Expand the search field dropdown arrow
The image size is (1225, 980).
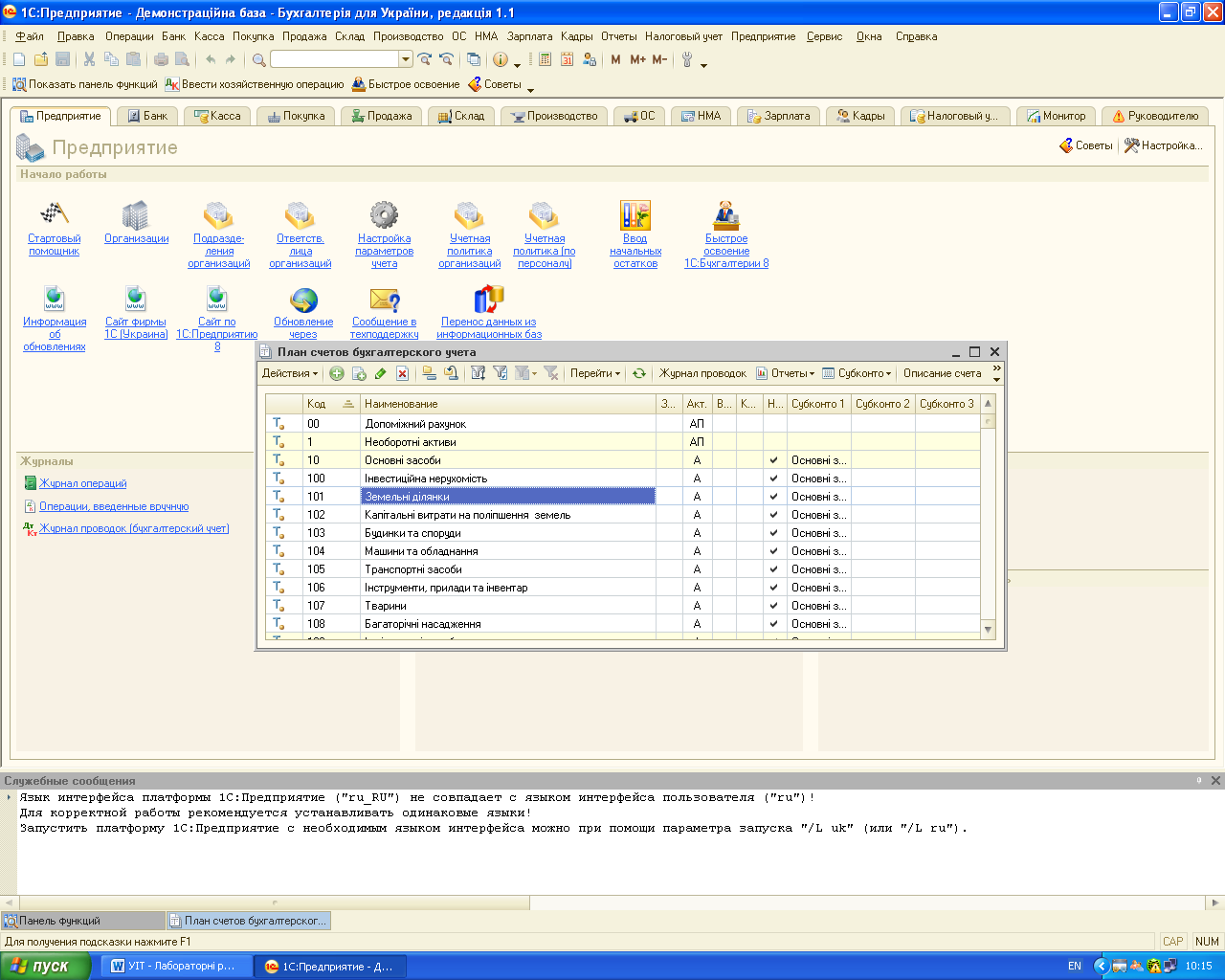click(406, 59)
